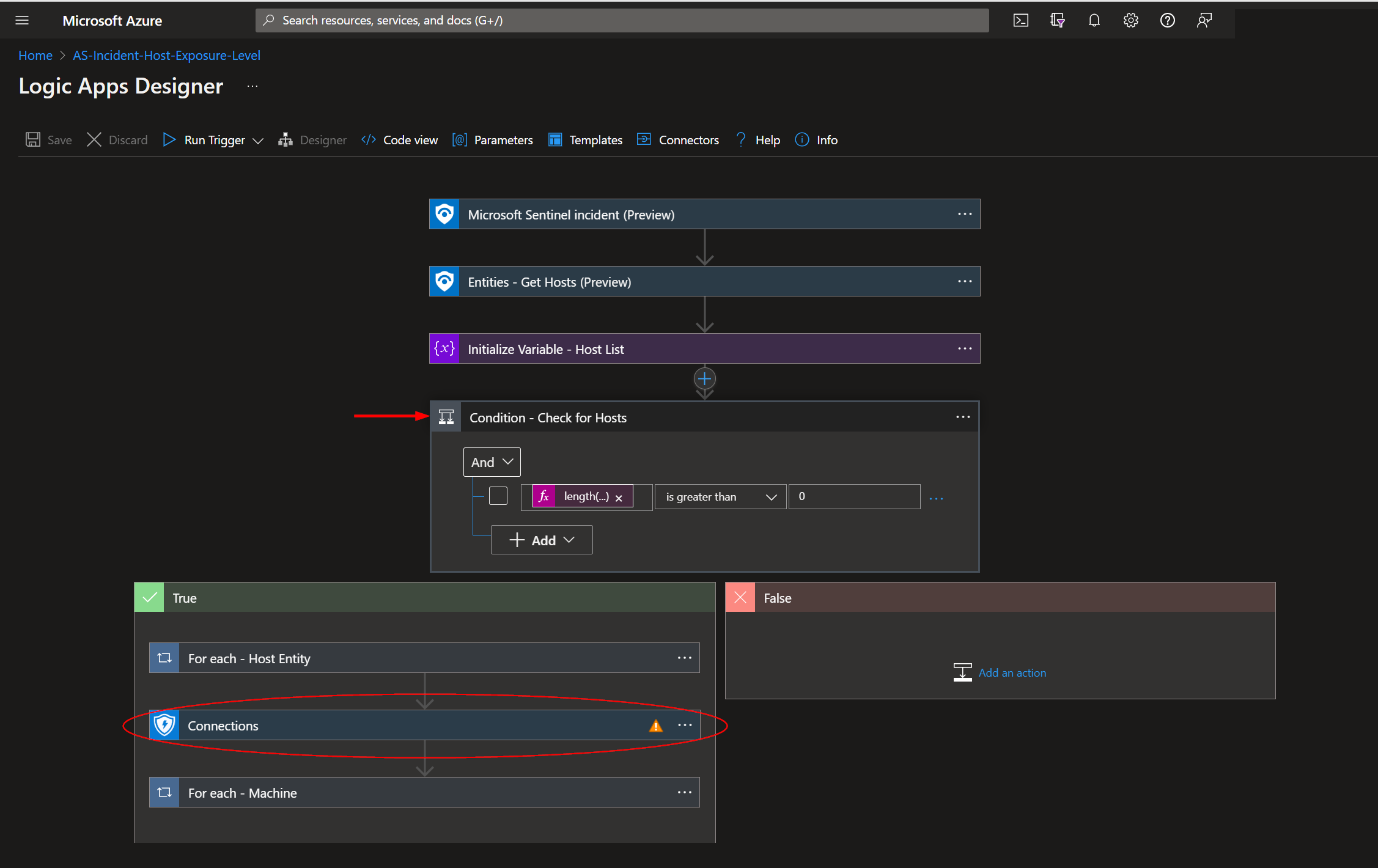Viewport: 1378px width, 868px height.
Task: Open portal settings gear
Action: (1130, 20)
